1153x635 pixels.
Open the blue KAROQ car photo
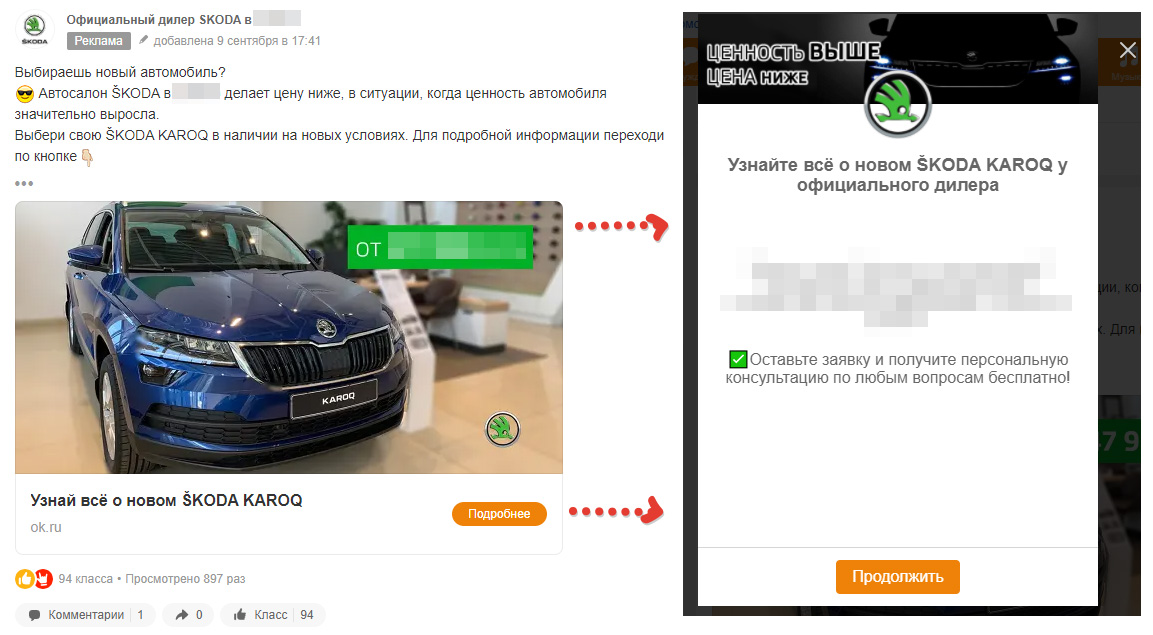(289, 337)
